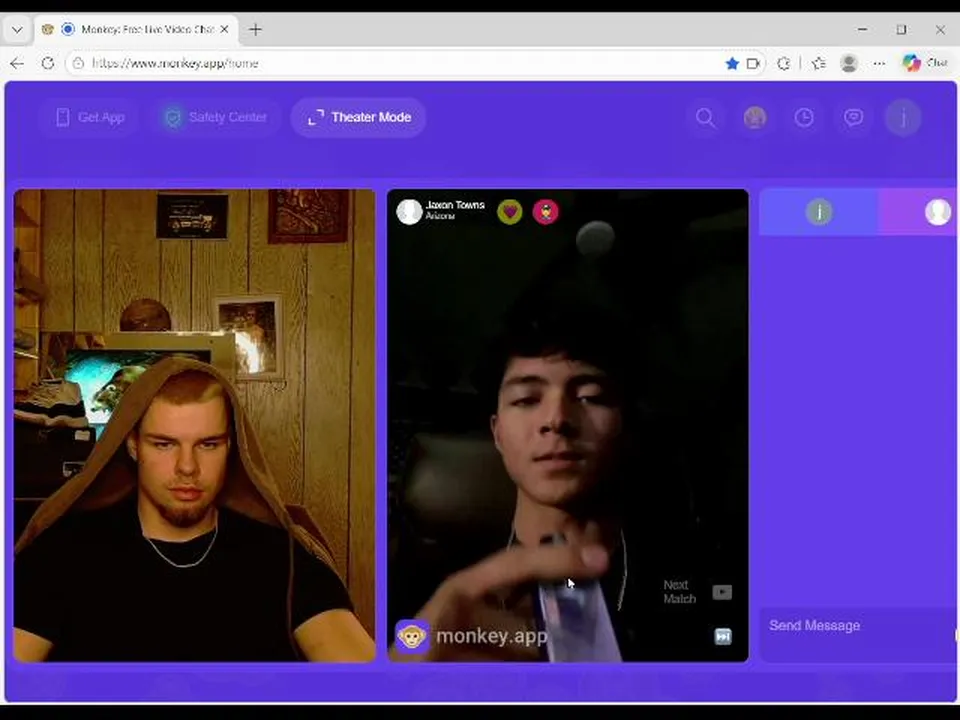
Task: Open browser extensions puzzle icon
Action: coord(784,63)
